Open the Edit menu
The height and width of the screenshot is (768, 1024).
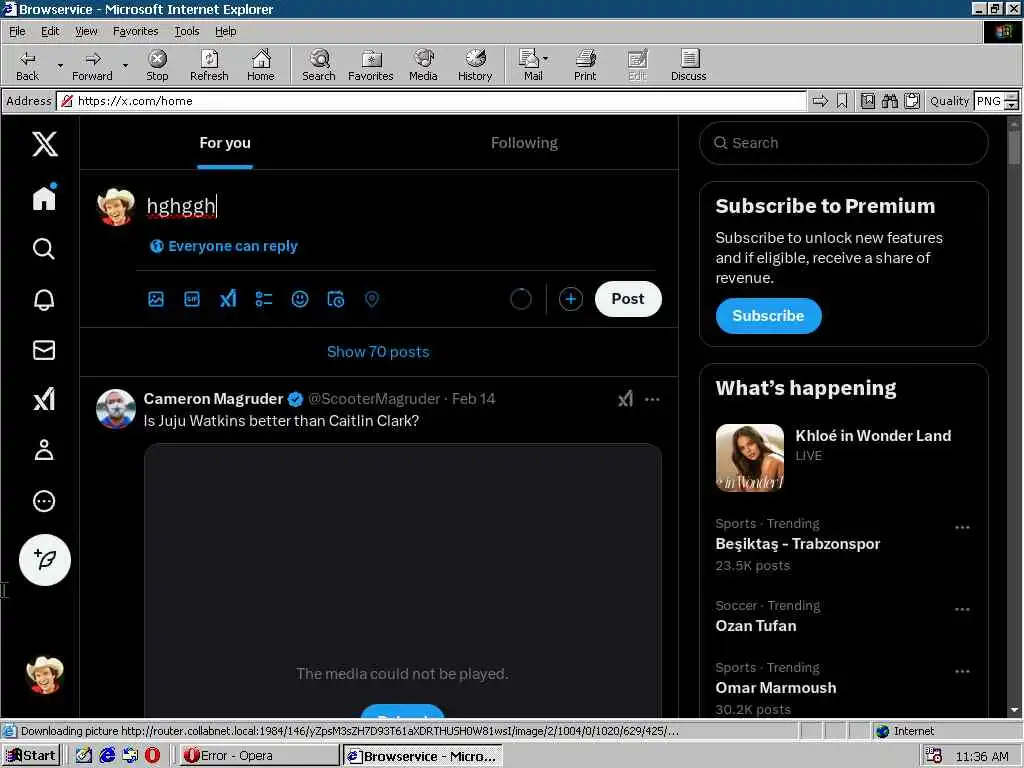pyautogui.click(x=50, y=31)
